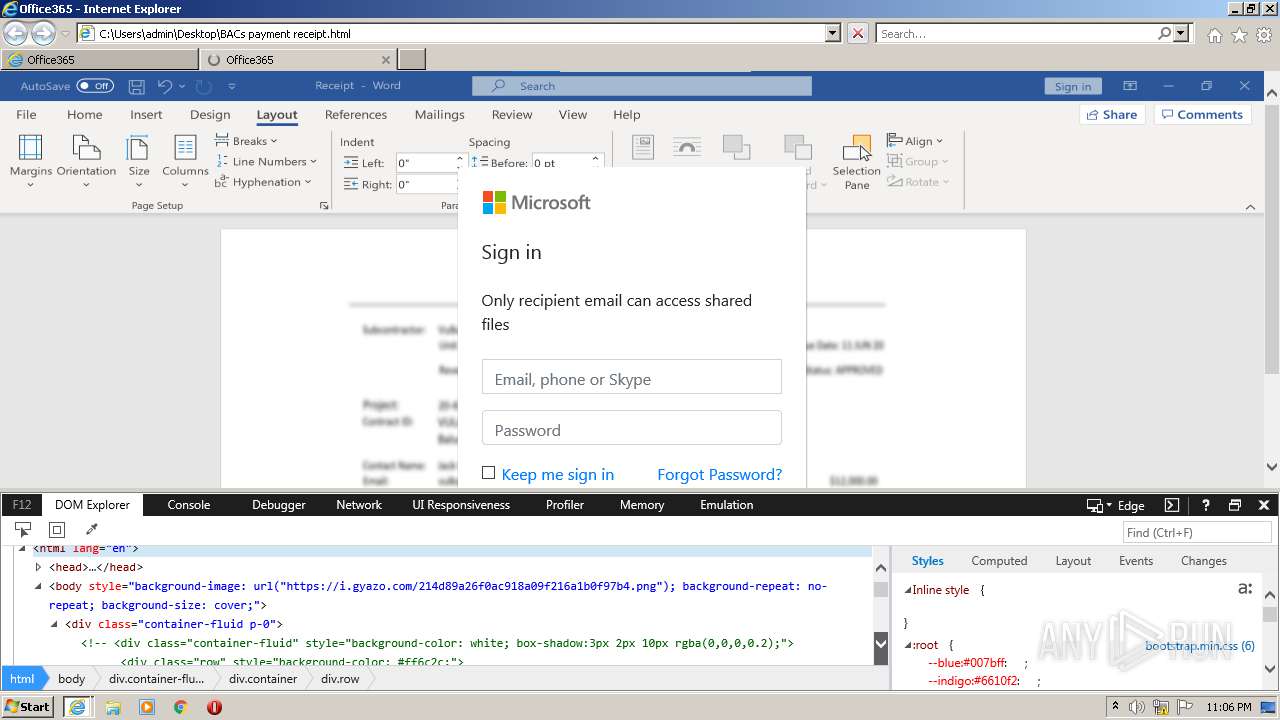Image resolution: width=1280 pixels, height=720 pixels.
Task: Click the IE Forward navigation arrow
Action: 43,33
